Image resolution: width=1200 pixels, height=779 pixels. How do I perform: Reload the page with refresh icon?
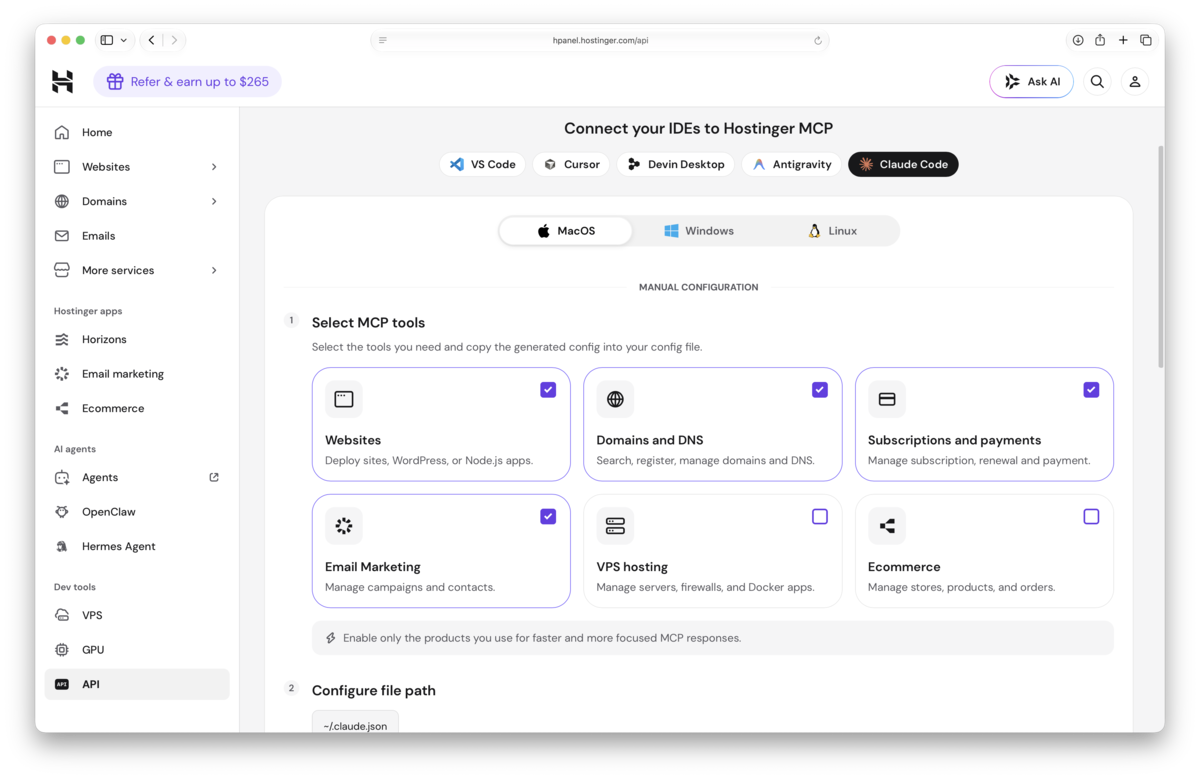pos(818,41)
